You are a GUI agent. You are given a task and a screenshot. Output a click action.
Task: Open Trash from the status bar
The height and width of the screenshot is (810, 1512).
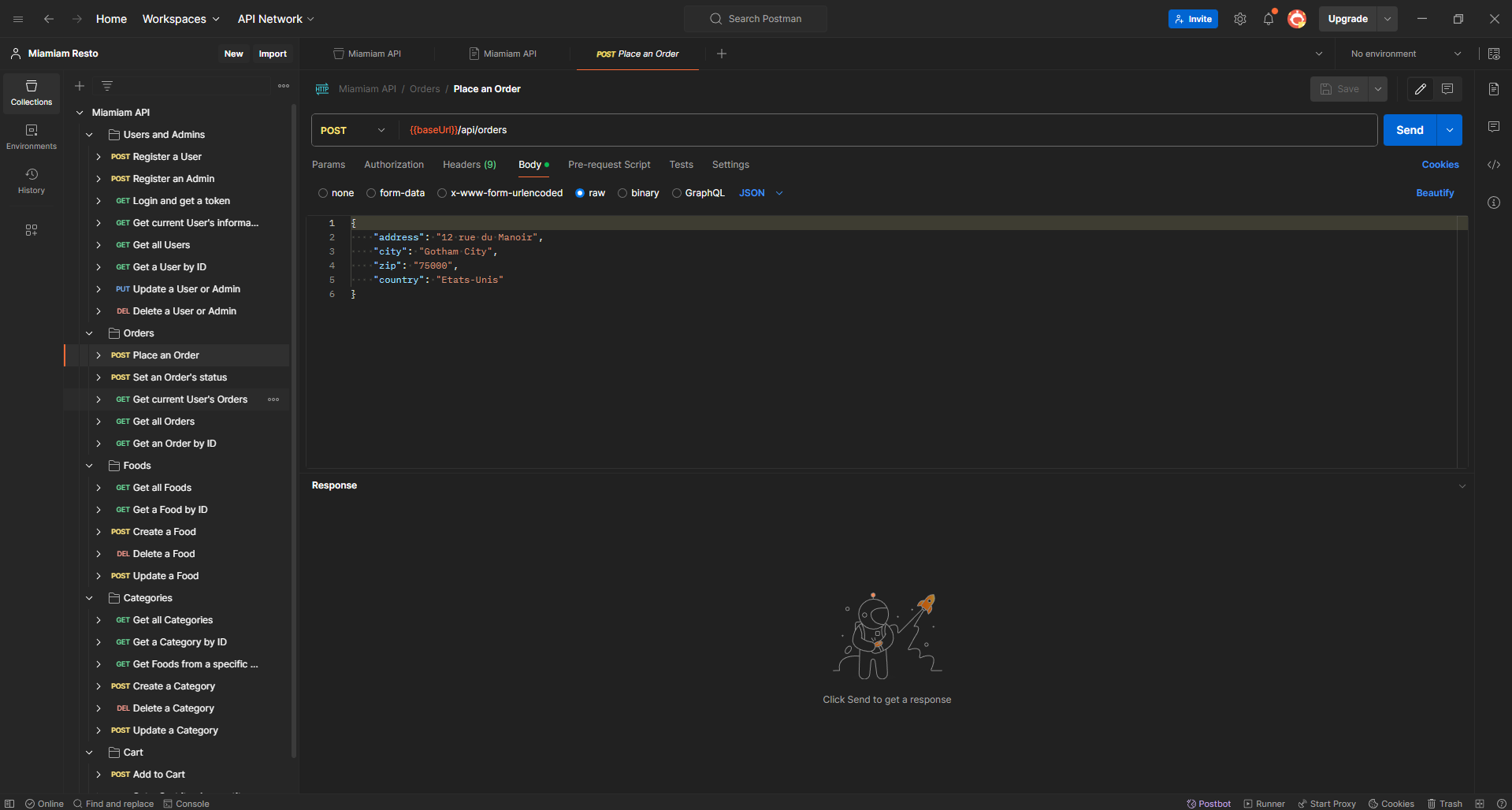tap(1445, 804)
